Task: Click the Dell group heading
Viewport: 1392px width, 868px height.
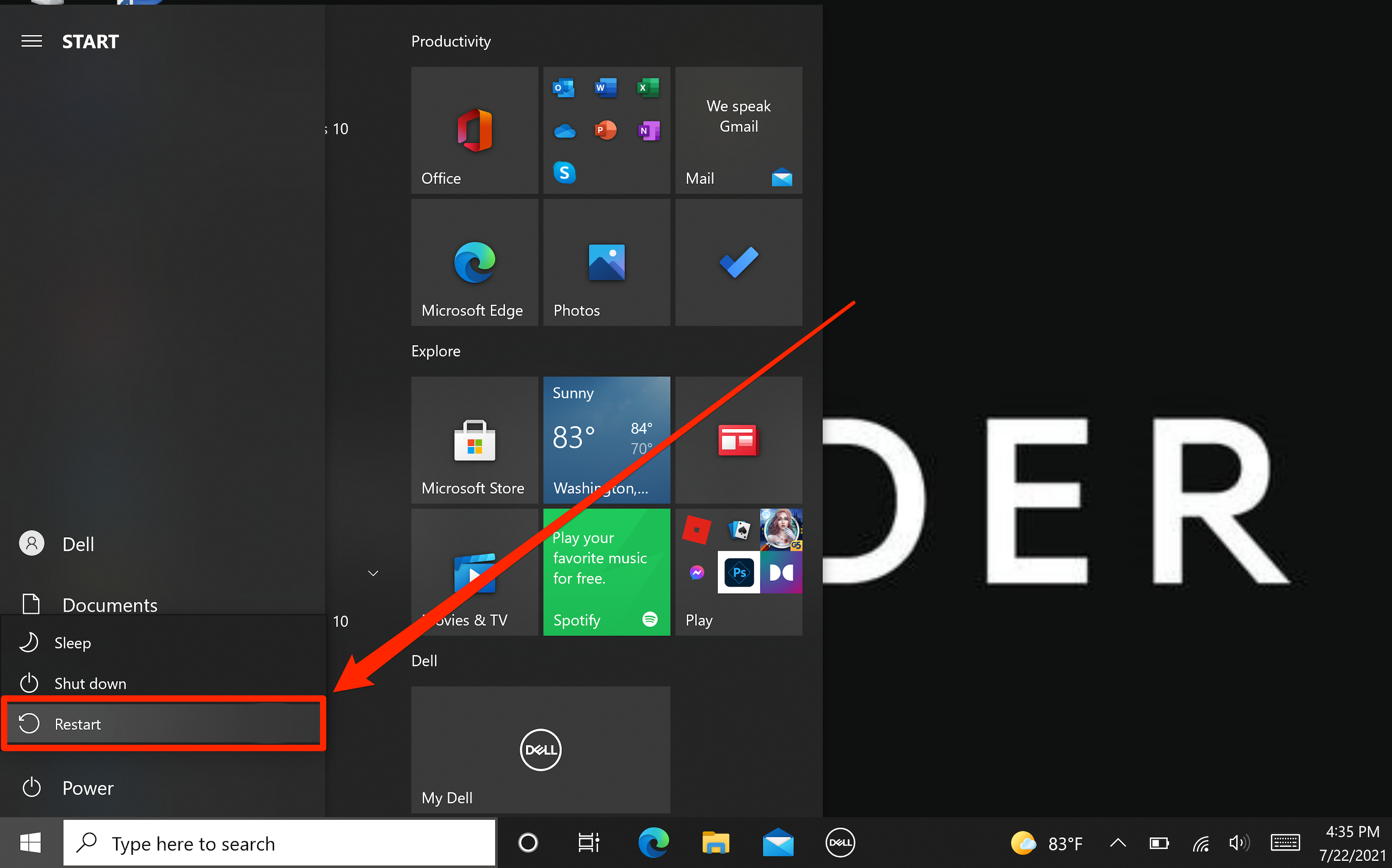Action: (x=424, y=661)
